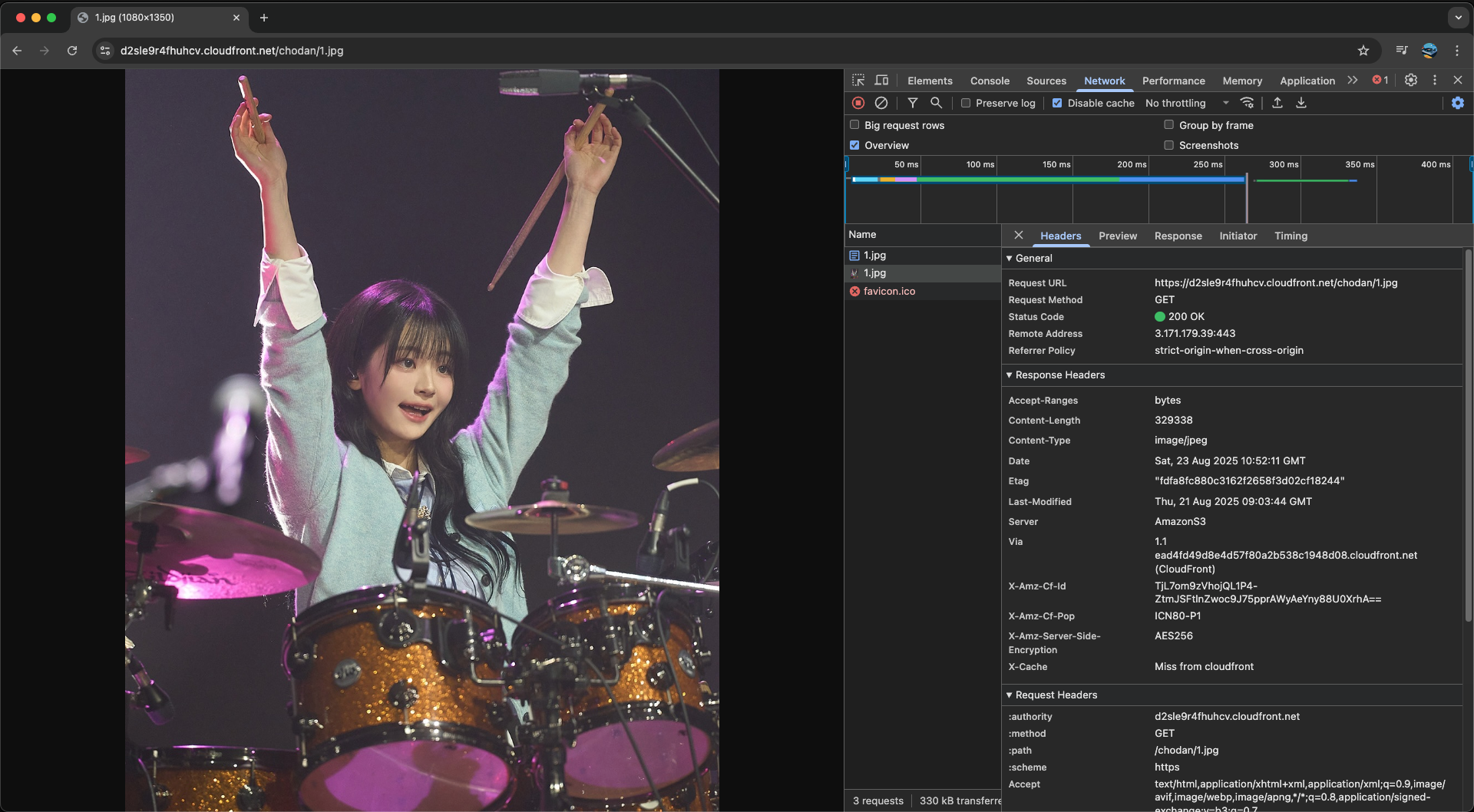Viewport: 1474px width, 812px height.
Task: Stop recording network log
Action: (x=858, y=103)
